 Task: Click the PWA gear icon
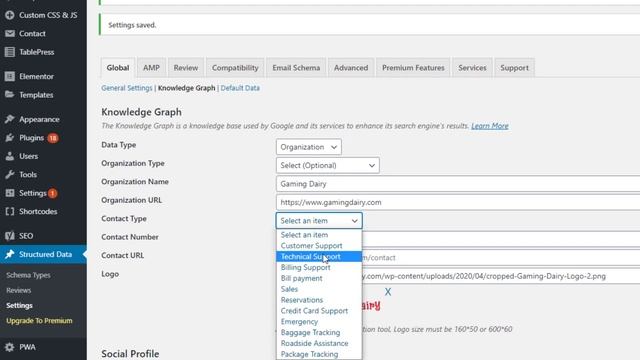click(10, 347)
